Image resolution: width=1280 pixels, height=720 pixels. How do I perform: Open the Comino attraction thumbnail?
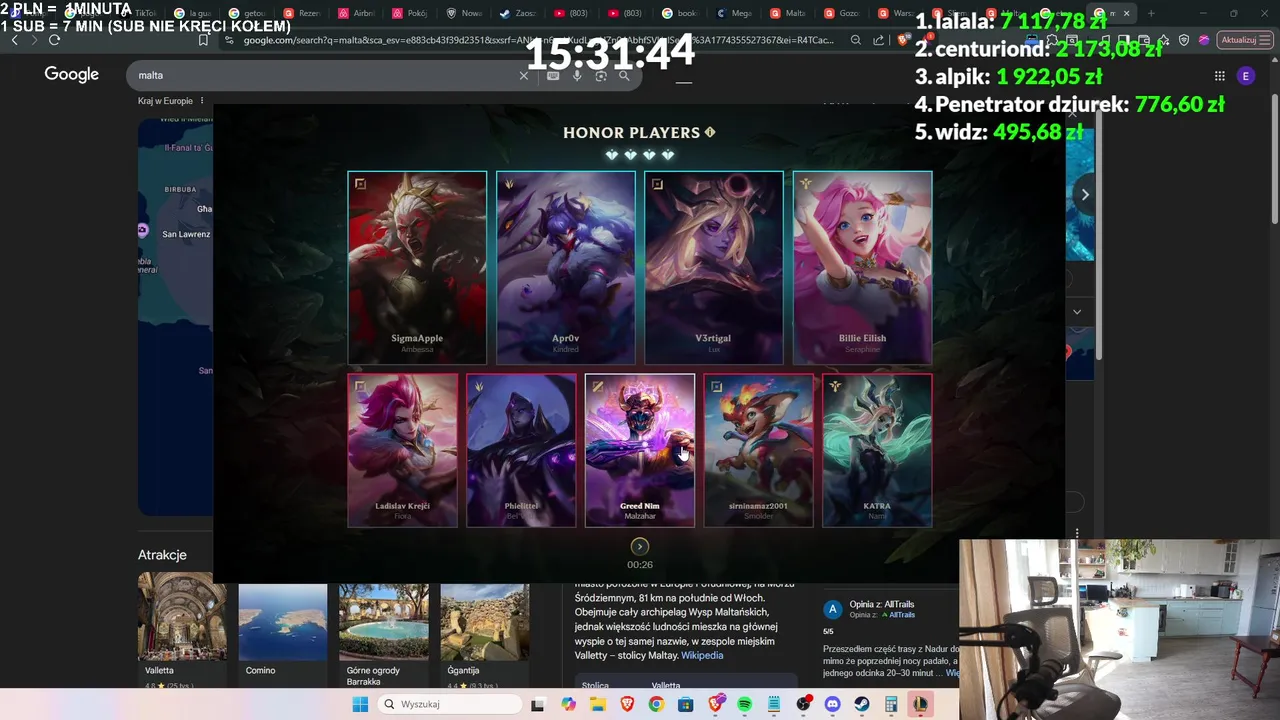(x=283, y=617)
